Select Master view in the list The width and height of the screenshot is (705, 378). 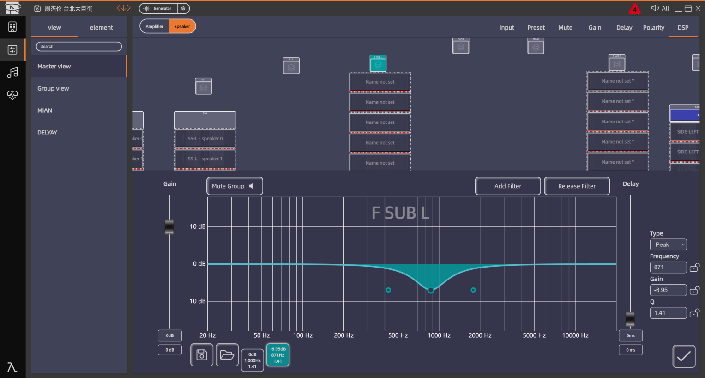pyautogui.click(x=79, y=66)
